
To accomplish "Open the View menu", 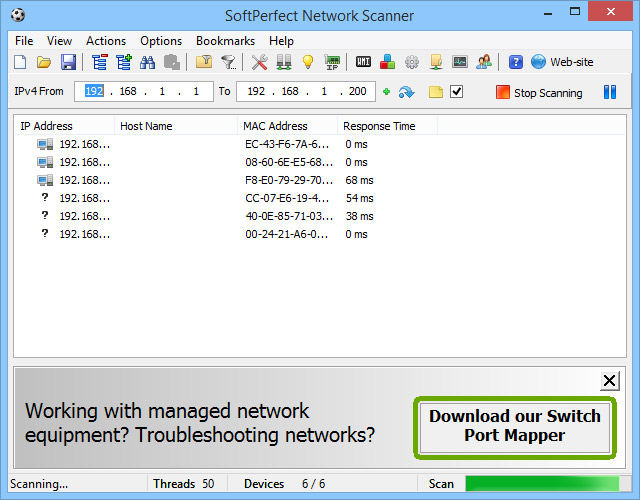I will coord(59,41).
